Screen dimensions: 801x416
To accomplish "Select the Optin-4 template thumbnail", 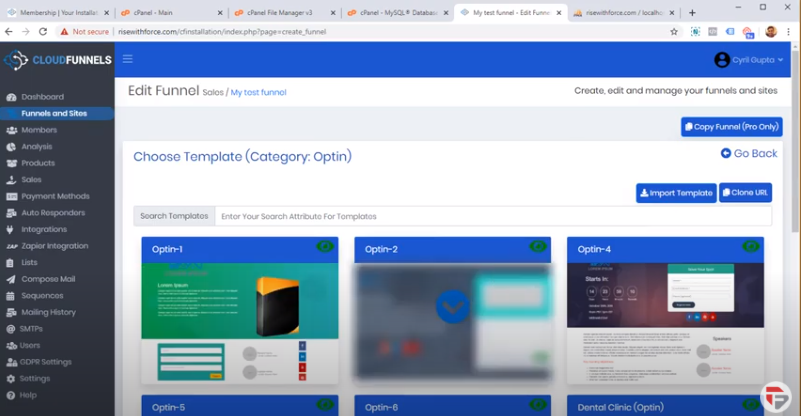I will pyautogui.click(x=665, y=321).
